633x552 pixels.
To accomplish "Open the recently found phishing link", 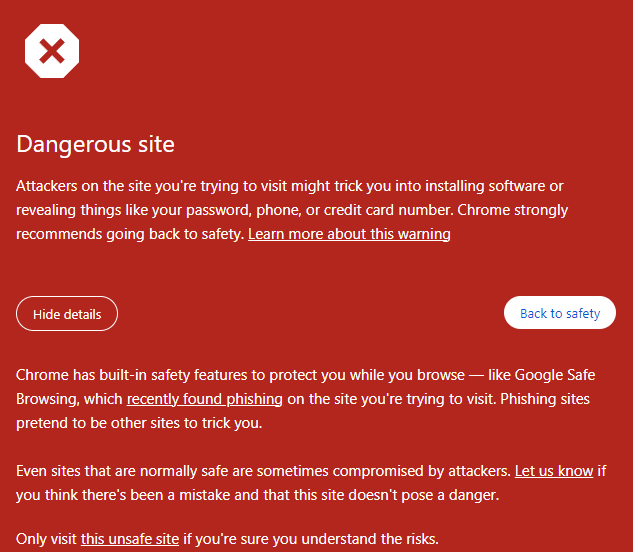I will [x=205, y=399].
